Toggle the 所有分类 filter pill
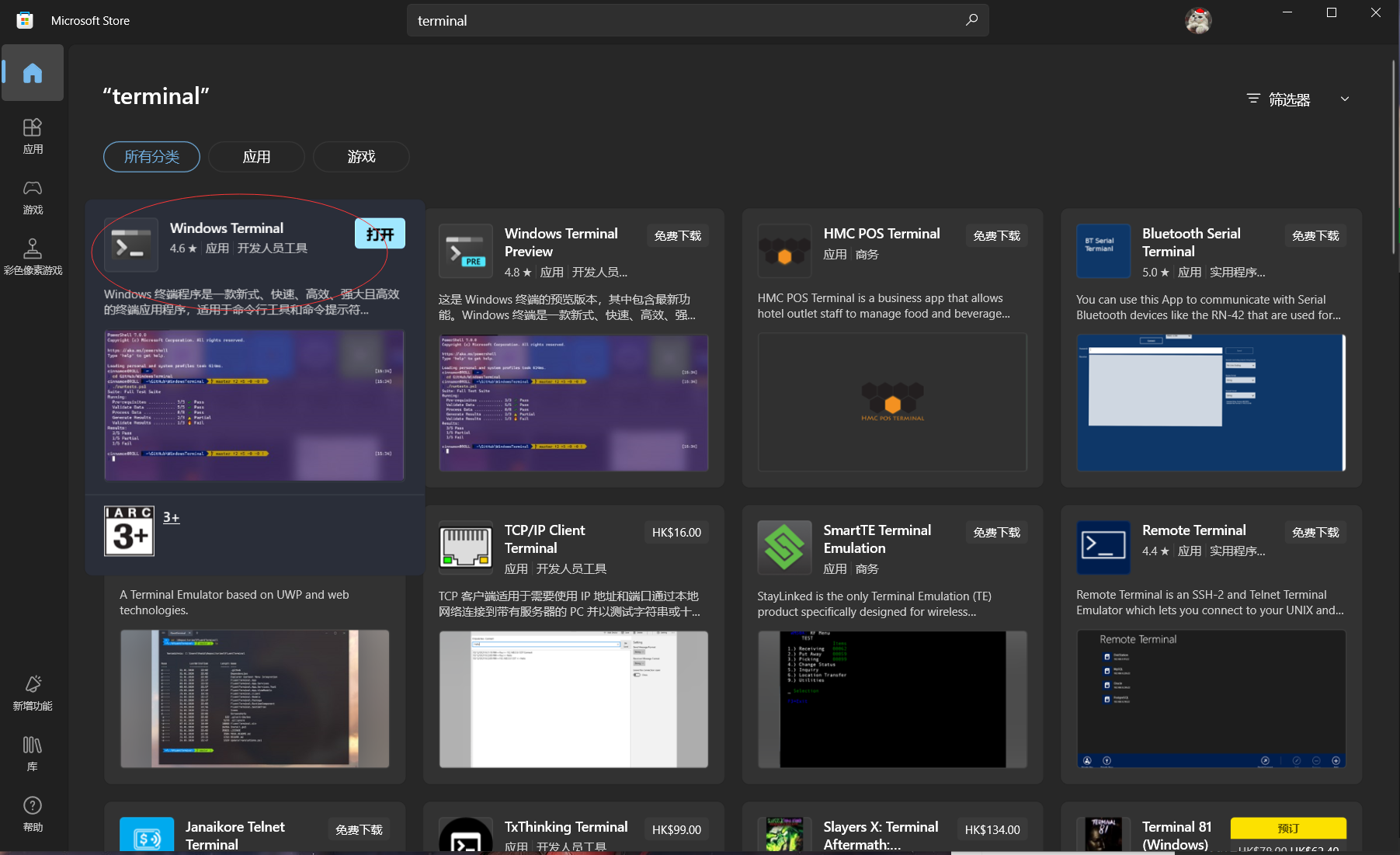Screen dimensions: 1400x855 coord(151,156)
